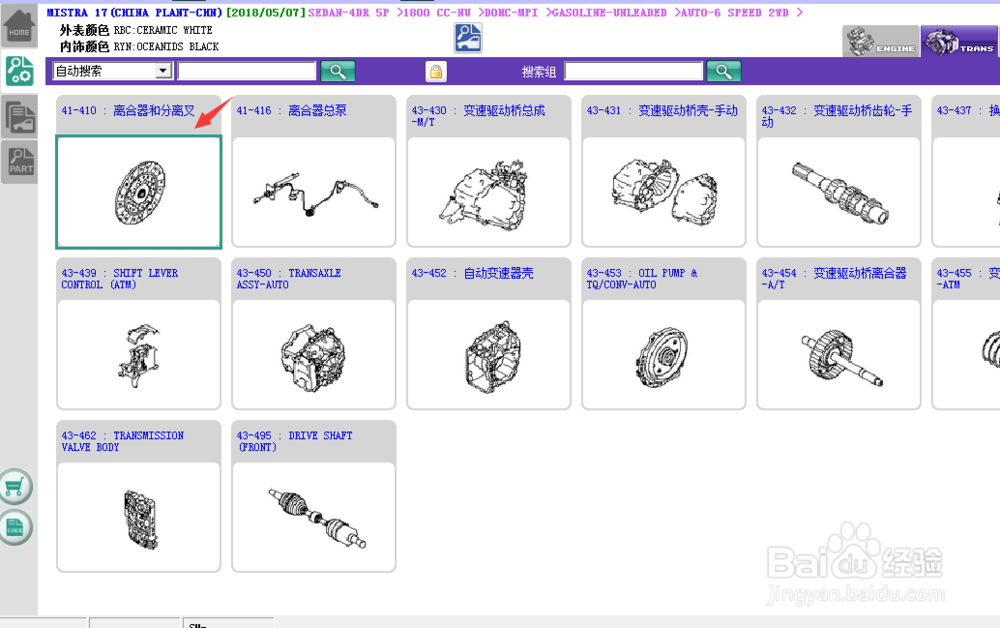The image size is (1000, 628).
Task: Open the 43-450 transaxle assy-auto thumbnail
Action: click(x=314, y=354)
